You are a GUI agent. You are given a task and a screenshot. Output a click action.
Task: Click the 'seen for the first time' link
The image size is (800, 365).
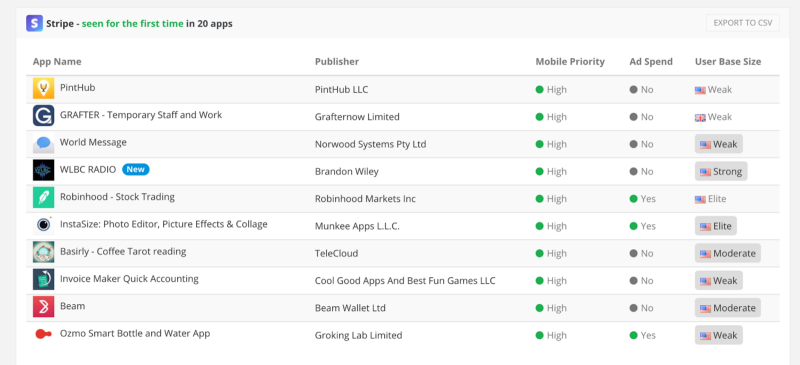[x=133, y=23]
